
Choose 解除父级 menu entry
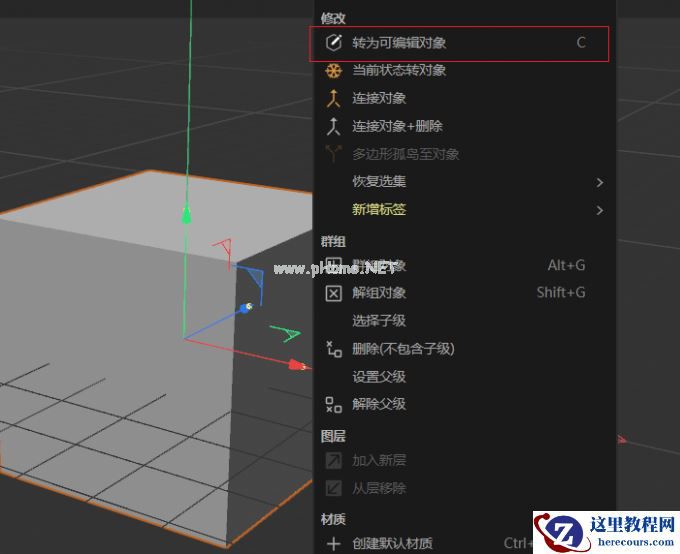coord(464,404)
